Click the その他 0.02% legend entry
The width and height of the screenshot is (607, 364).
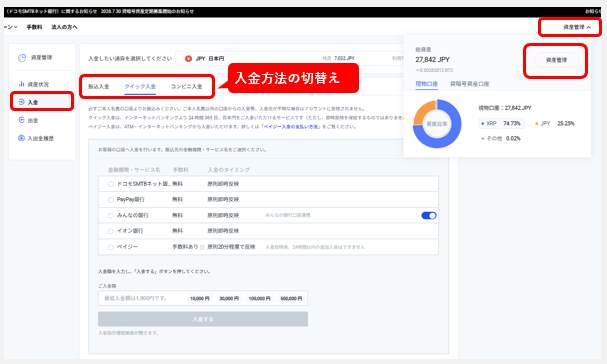[x=501, y=138]
